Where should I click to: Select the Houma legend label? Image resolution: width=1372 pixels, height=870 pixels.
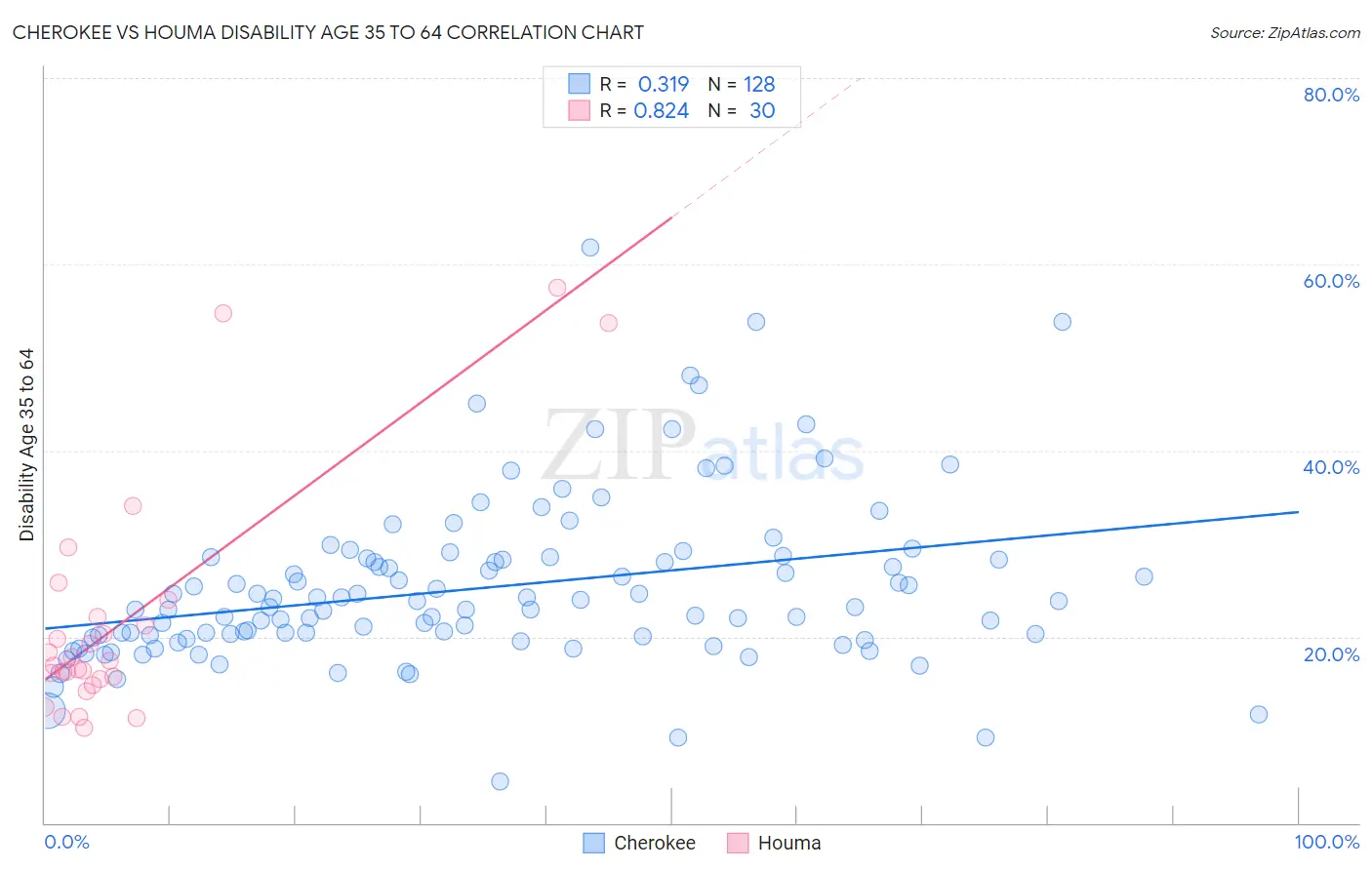click(789, 843)
